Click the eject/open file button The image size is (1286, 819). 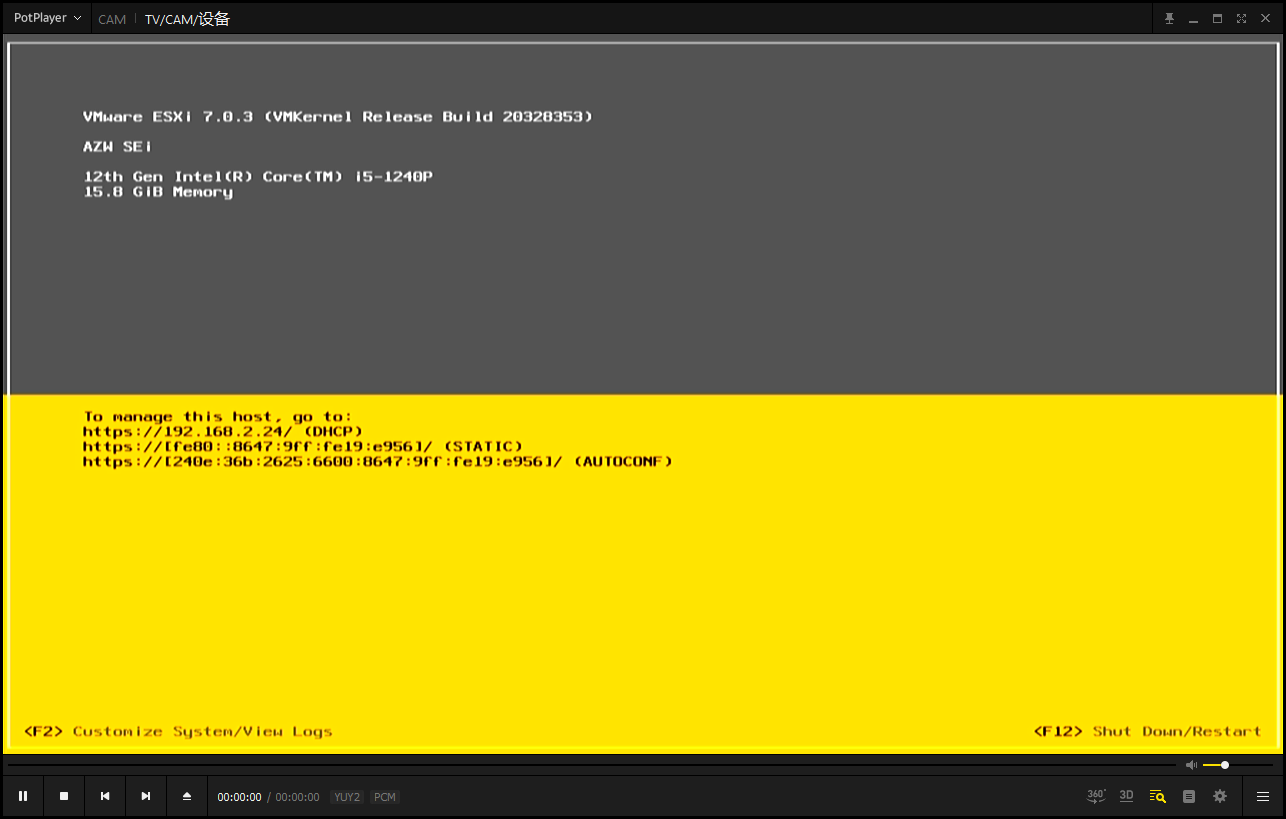pos(187,796)
